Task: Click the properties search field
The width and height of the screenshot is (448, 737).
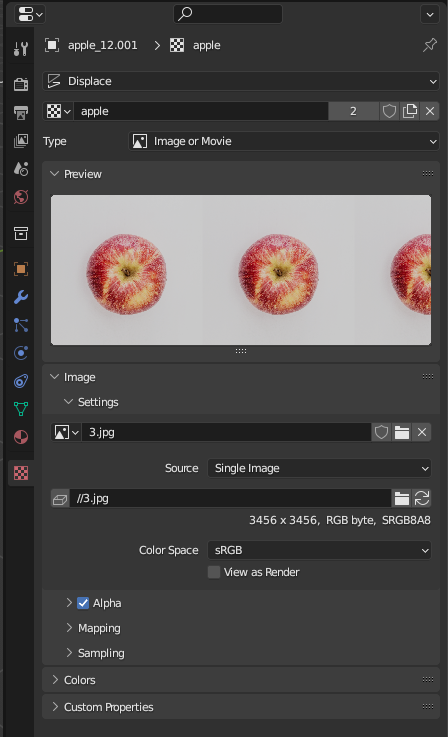Action: (x=228, y=14)
